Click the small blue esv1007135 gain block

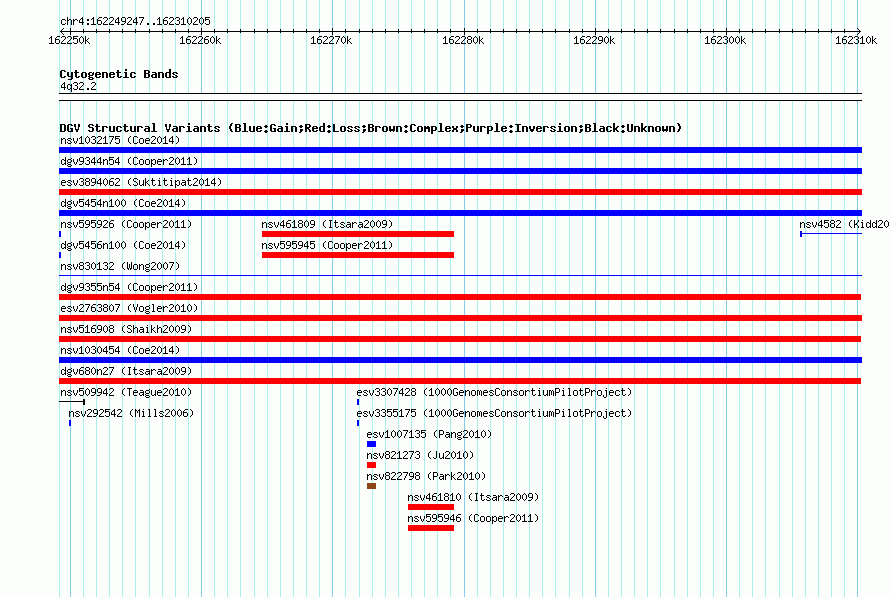[x=371, y=444]
